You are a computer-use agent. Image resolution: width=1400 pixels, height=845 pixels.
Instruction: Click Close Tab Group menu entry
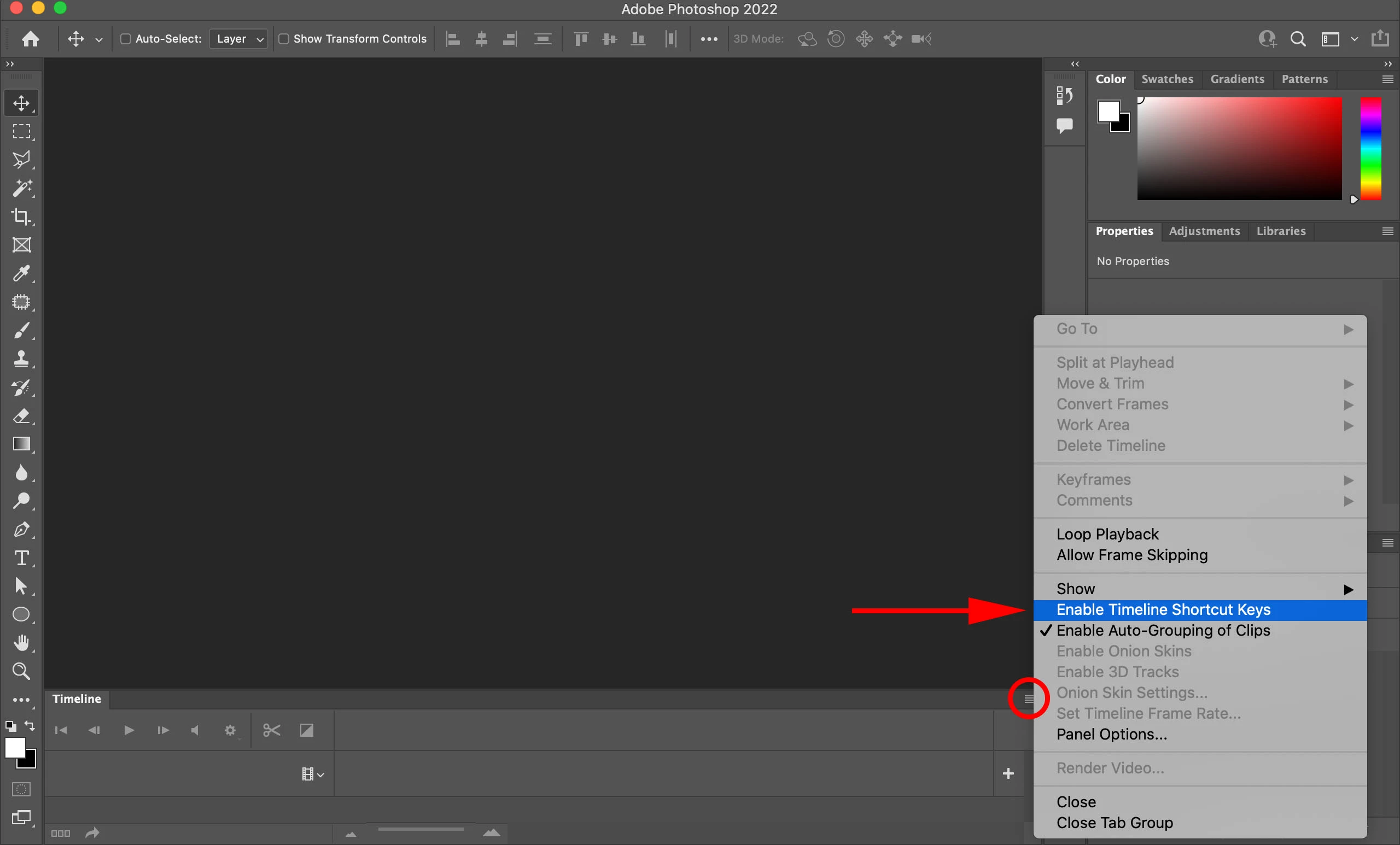click(1114, 822)
